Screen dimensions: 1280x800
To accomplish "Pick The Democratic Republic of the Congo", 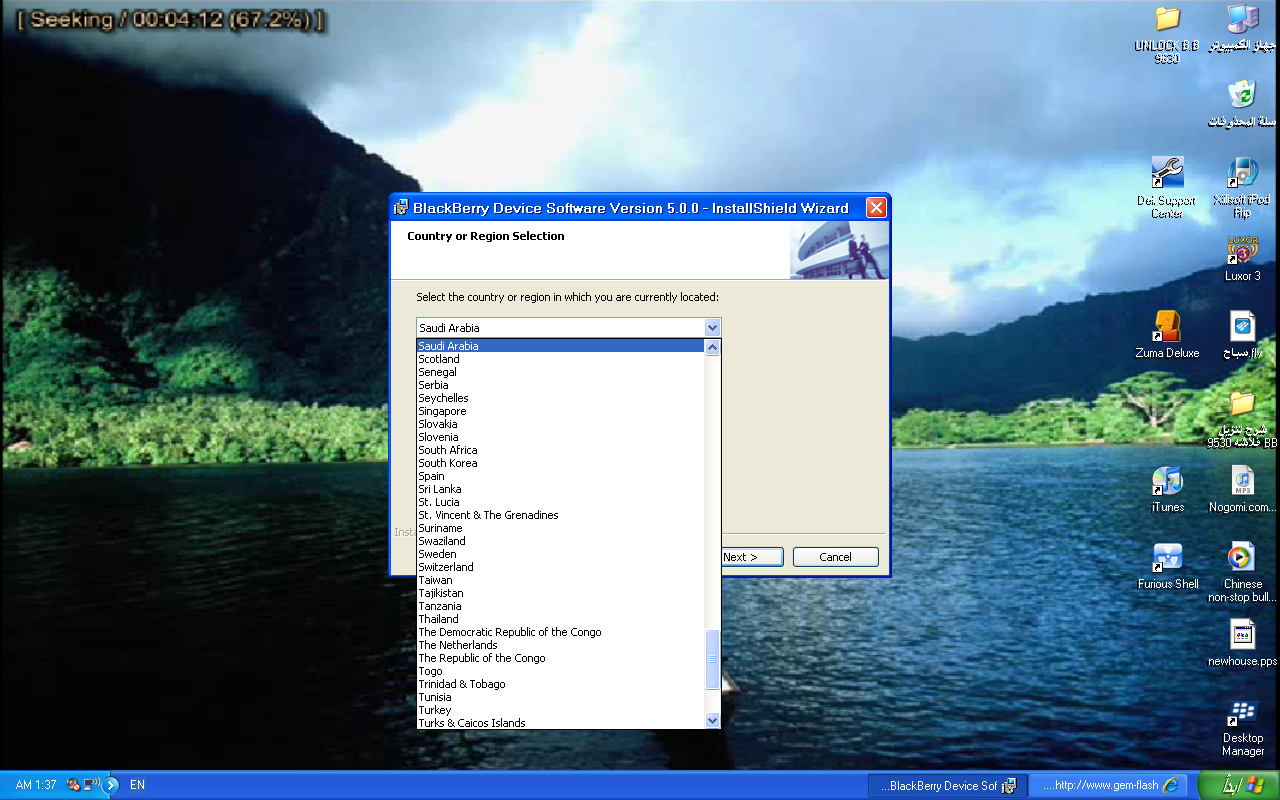I will 561,632.
